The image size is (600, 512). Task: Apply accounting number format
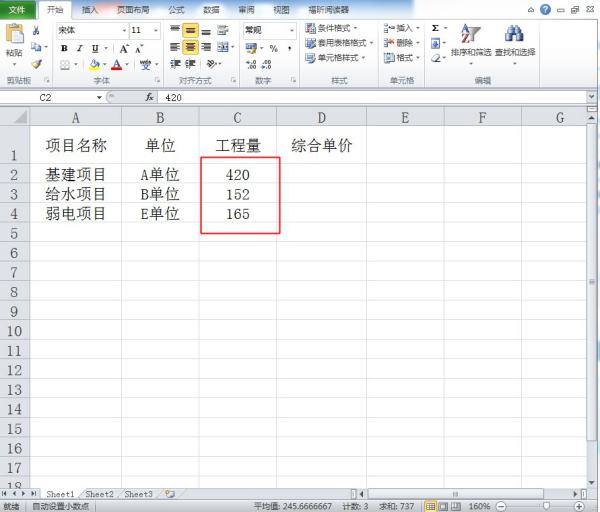point(251,48)
